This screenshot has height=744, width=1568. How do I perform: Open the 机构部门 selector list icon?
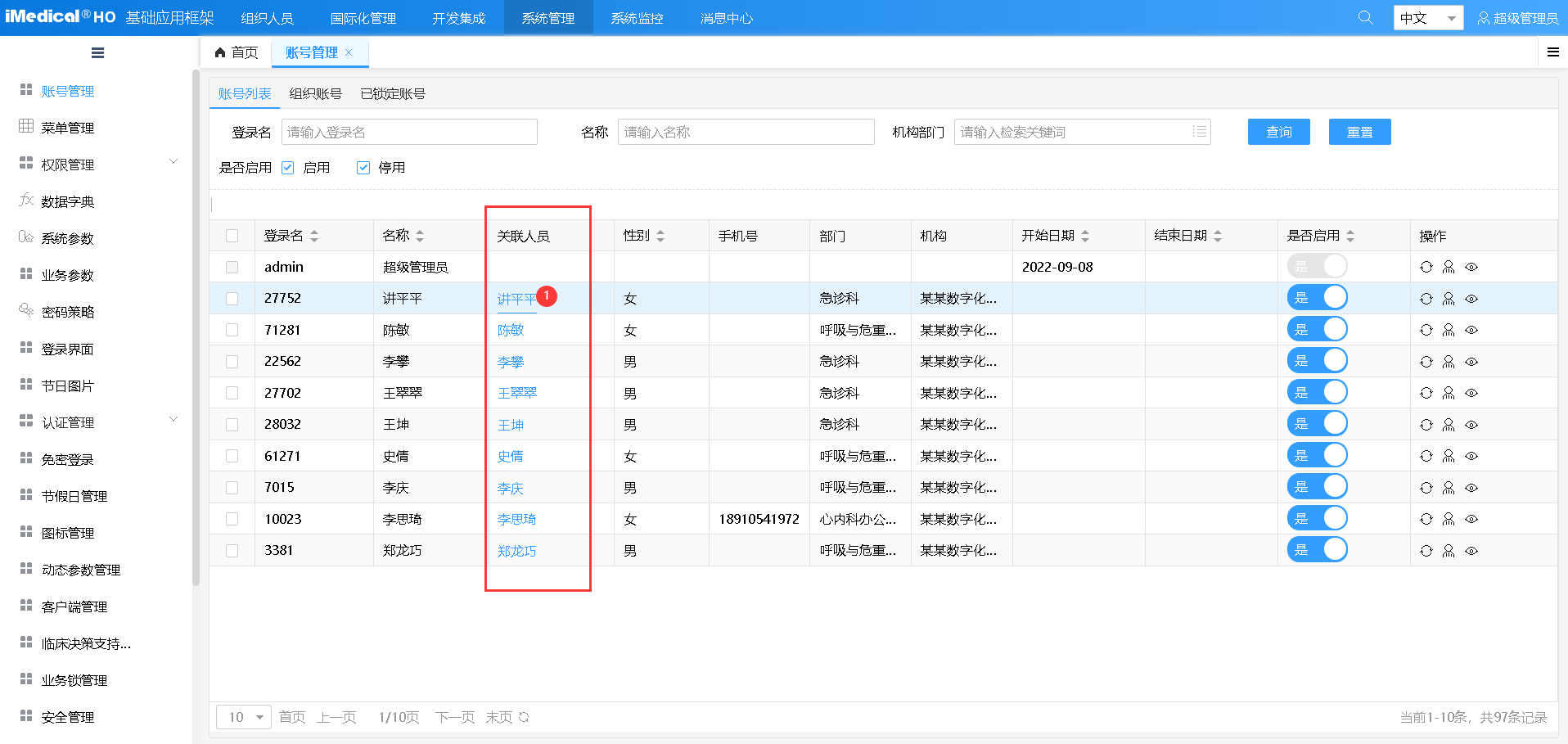[x=1198, y=131]
